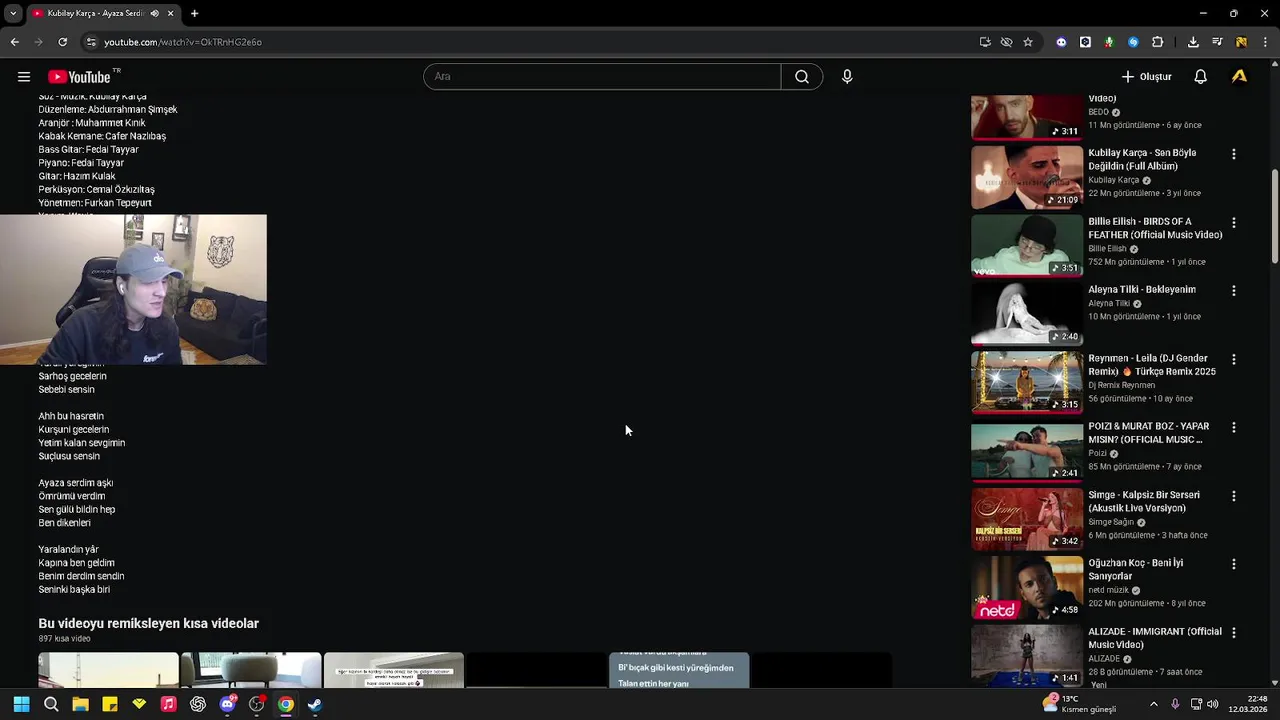Open site information icon in address bar

tap(91, 42)
